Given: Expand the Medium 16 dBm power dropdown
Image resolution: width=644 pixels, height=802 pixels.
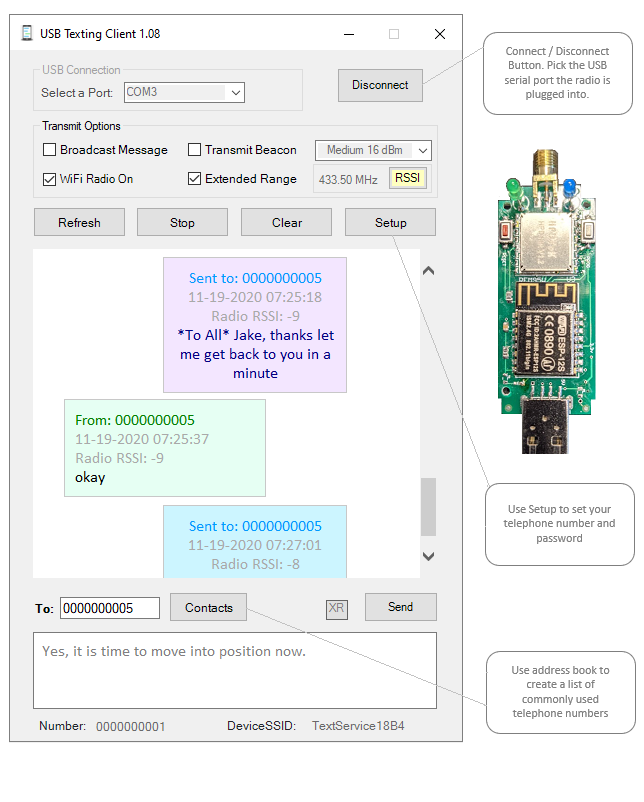Looking at the screenshot, I should click(373, 150).
